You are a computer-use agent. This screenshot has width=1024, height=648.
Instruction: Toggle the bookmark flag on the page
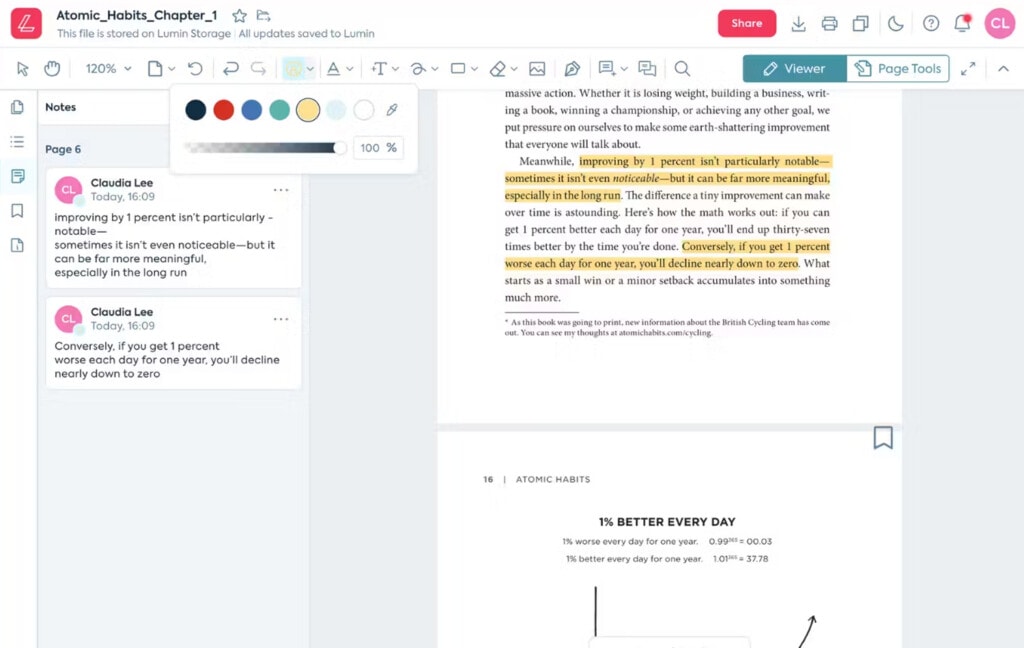point(882,437)
